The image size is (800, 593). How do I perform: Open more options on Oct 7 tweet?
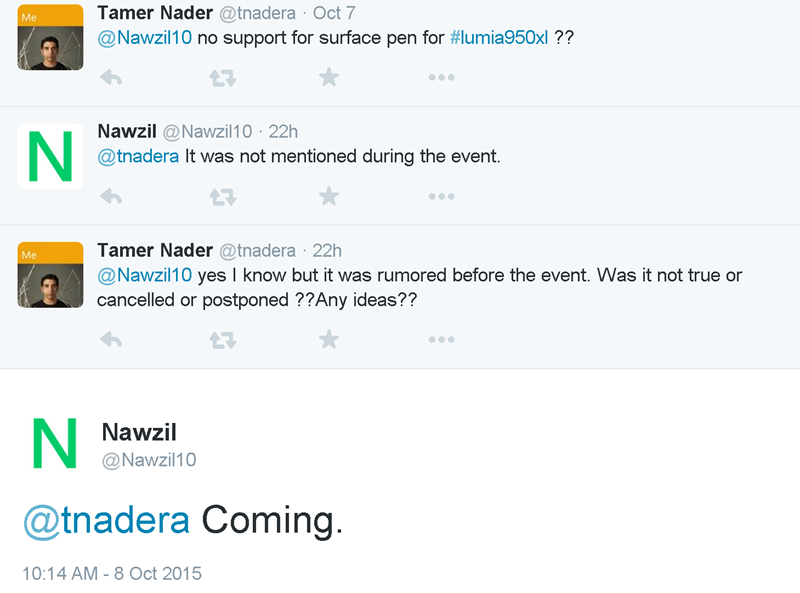(x=441, y=77)
